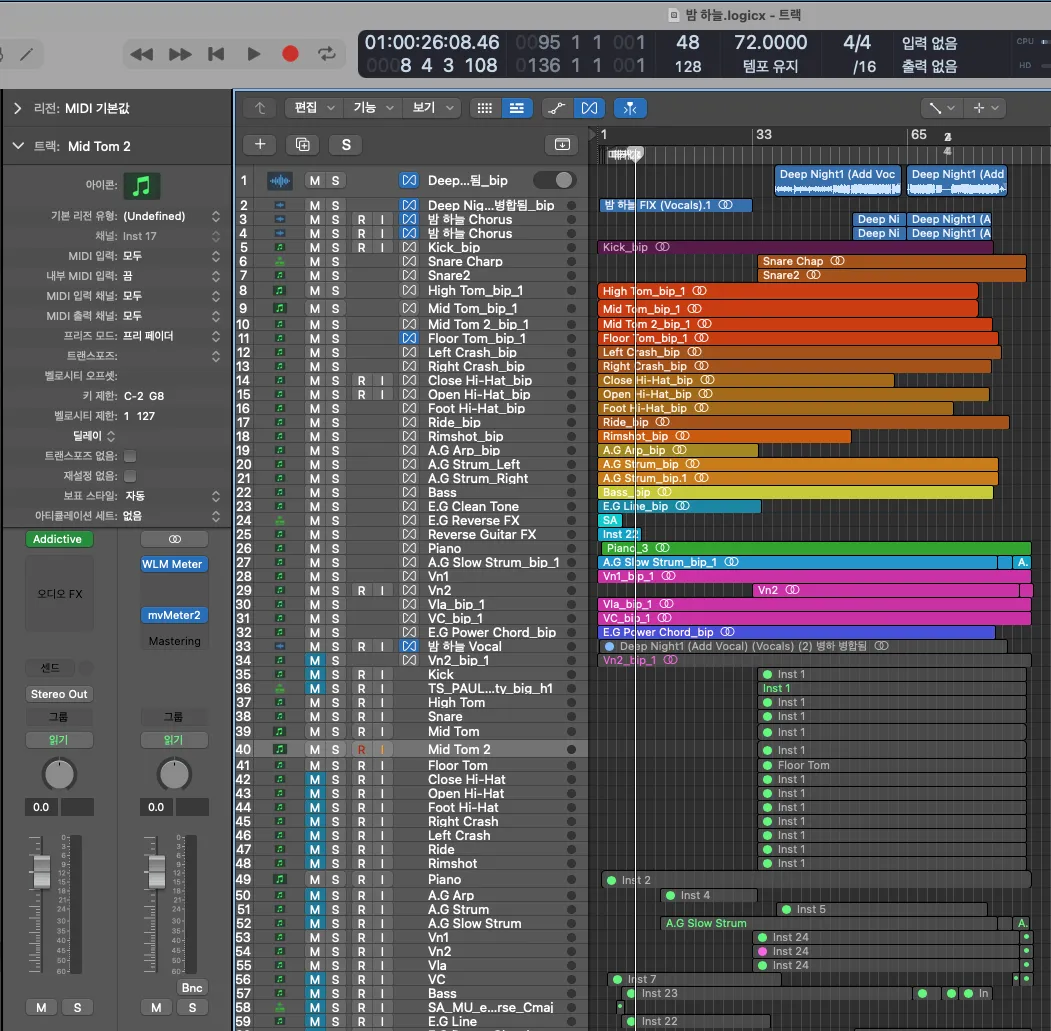
Task: Add a new track with plus button
Action: [260, 144]
